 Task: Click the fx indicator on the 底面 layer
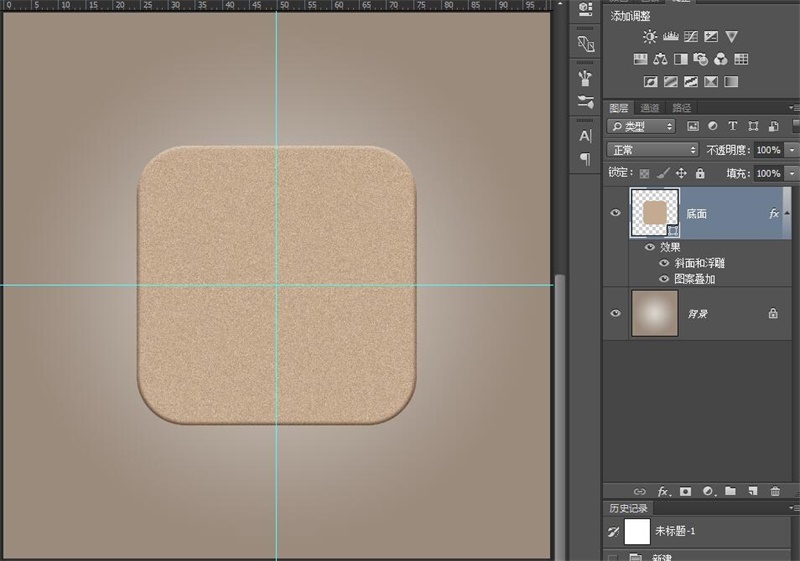(x=774, y=213)
